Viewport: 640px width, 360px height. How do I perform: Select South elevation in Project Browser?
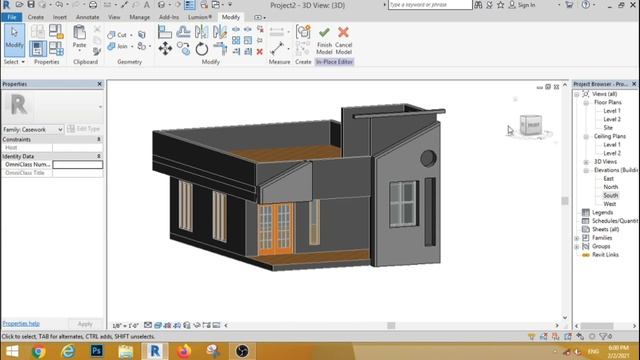coord(611,196)
